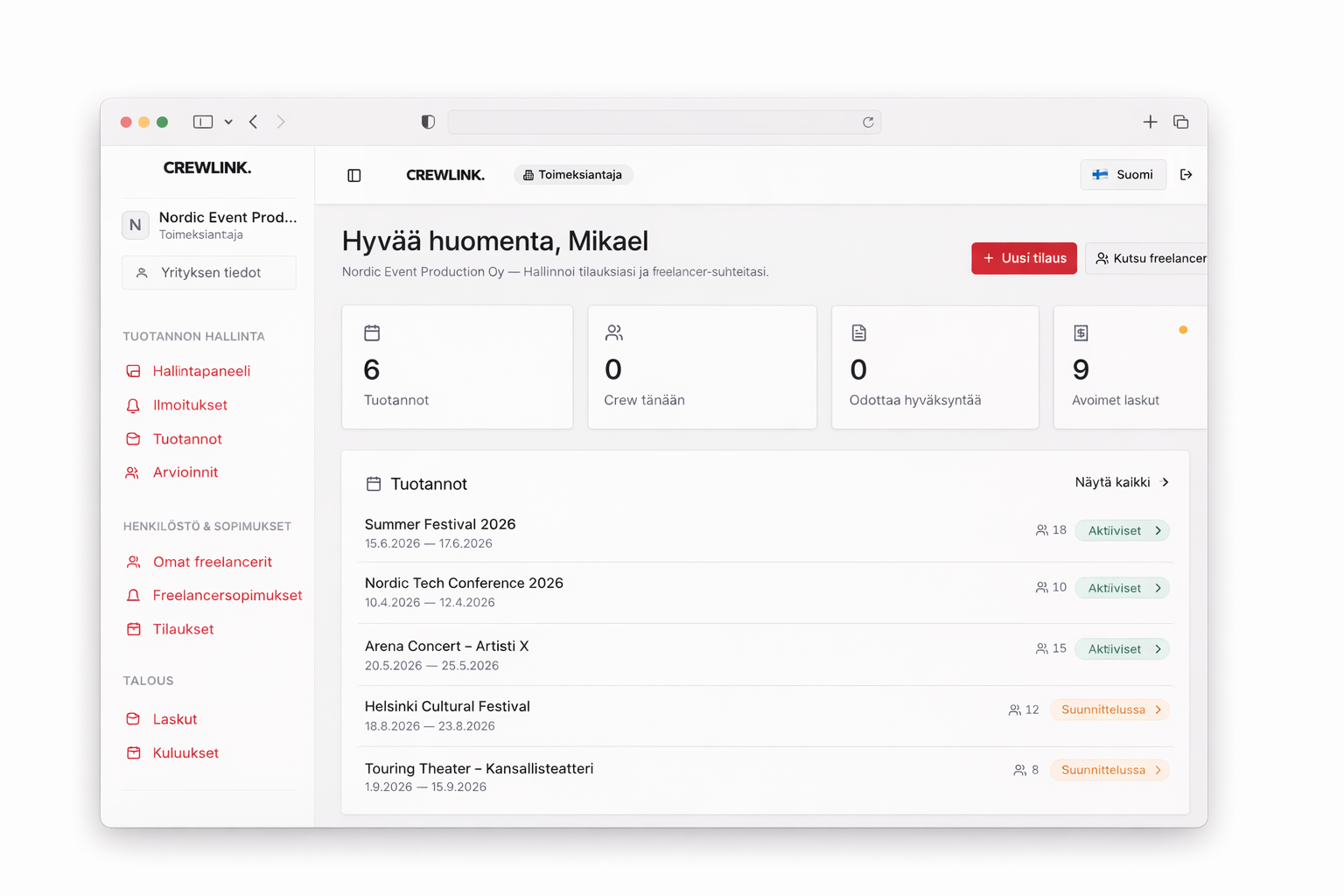Expand browser sidebar dropdown chevron
Image resolution: width=1344 pixels, height=896 pixels.
[228, 122]
